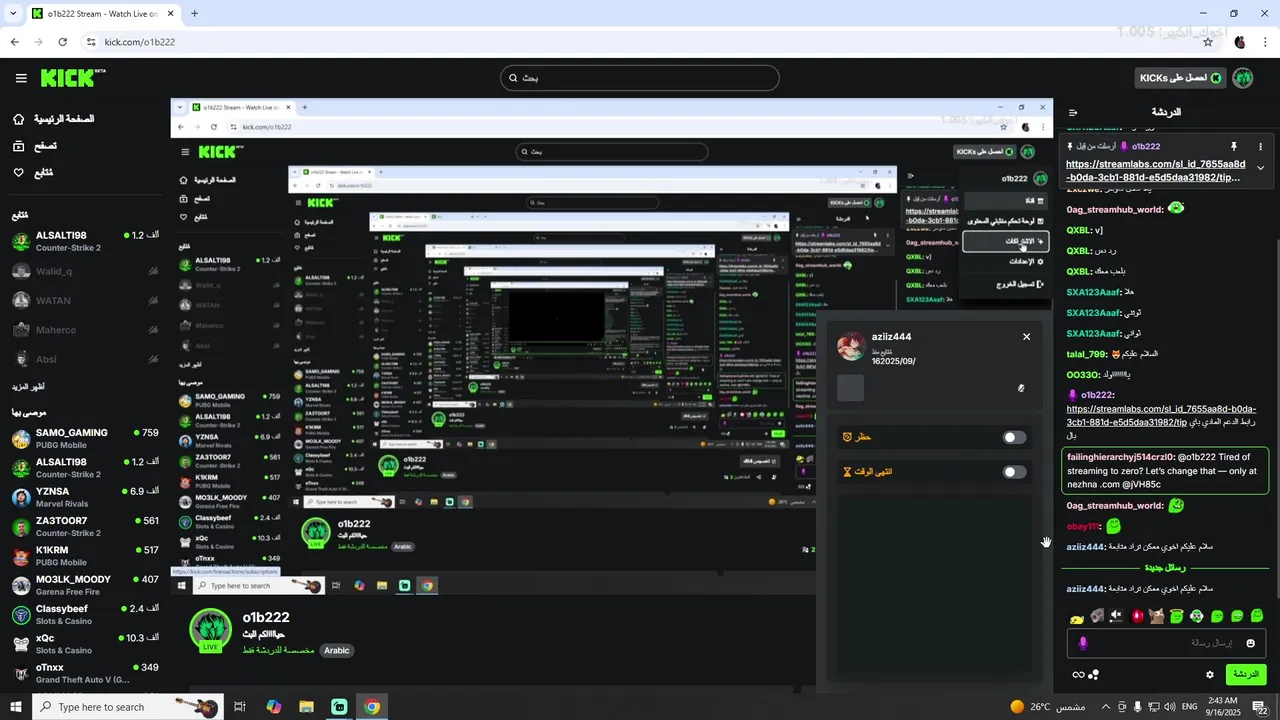
Task: Open the Kick hamburger menu
Action: (21, 78)
